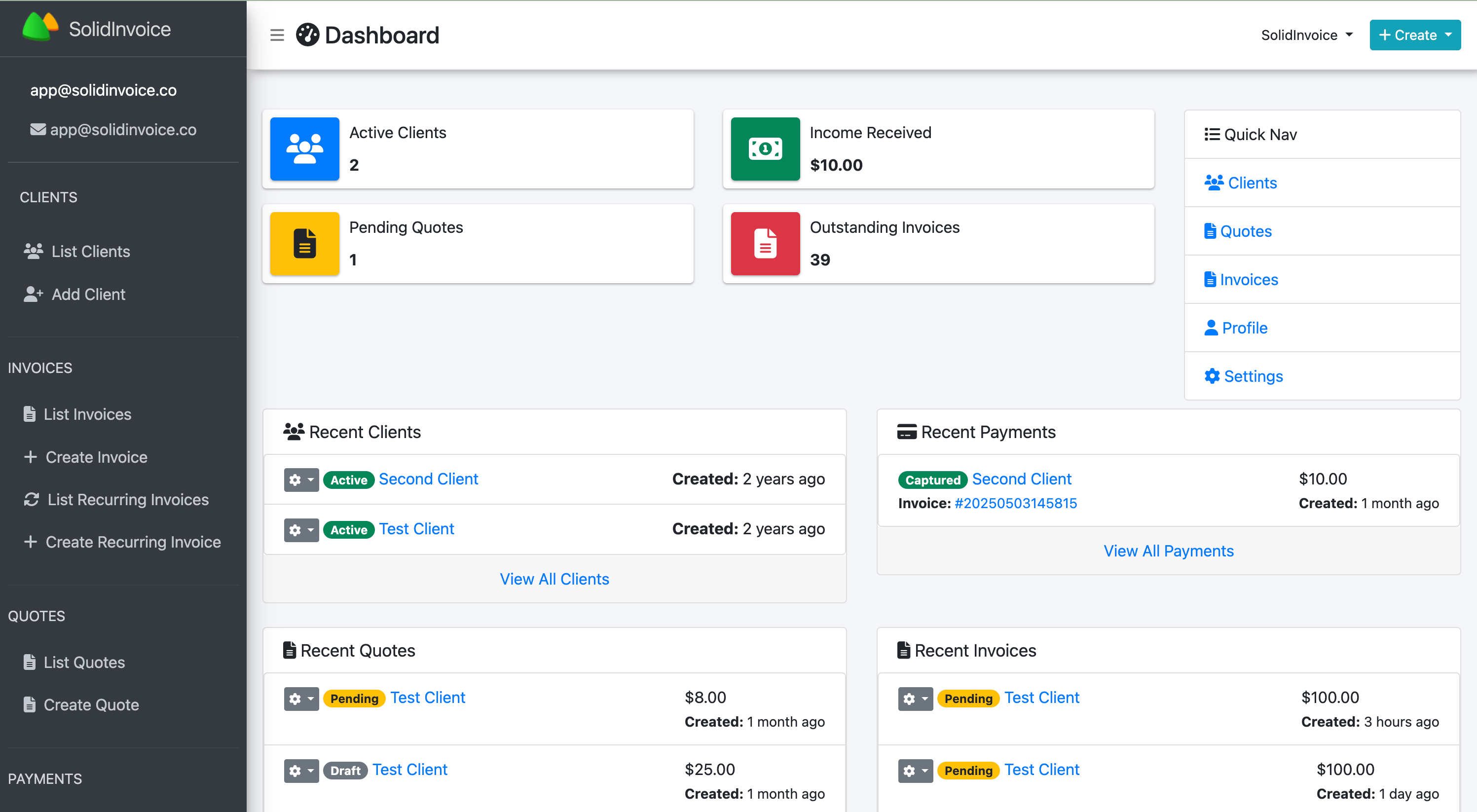
Task: Open the Create dropdown button
Action: click(1414, 35)
